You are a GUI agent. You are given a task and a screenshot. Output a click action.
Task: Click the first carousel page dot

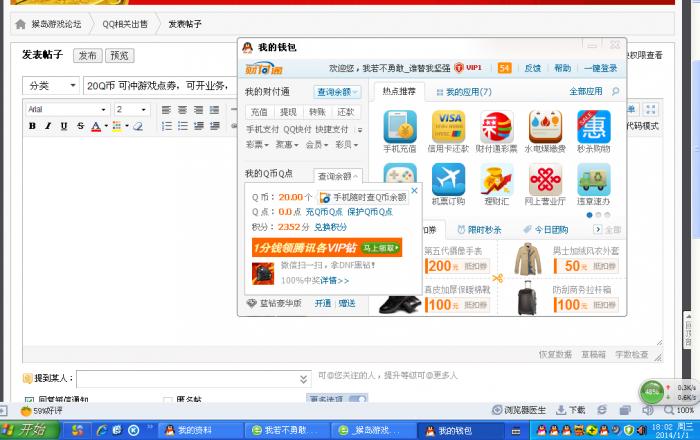(x=589, y=215)
